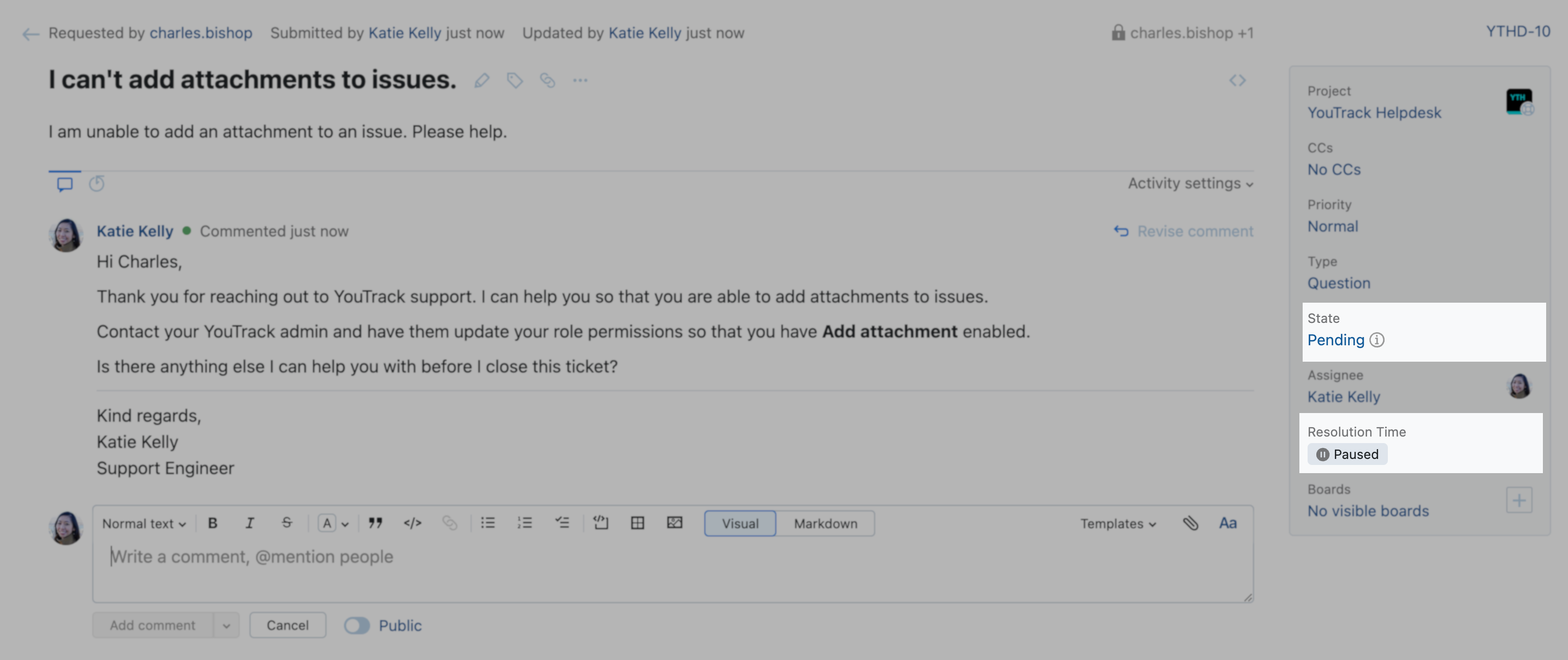
Task: Apply blockquote formatting from the toolbar
Action: coord(375,523)
